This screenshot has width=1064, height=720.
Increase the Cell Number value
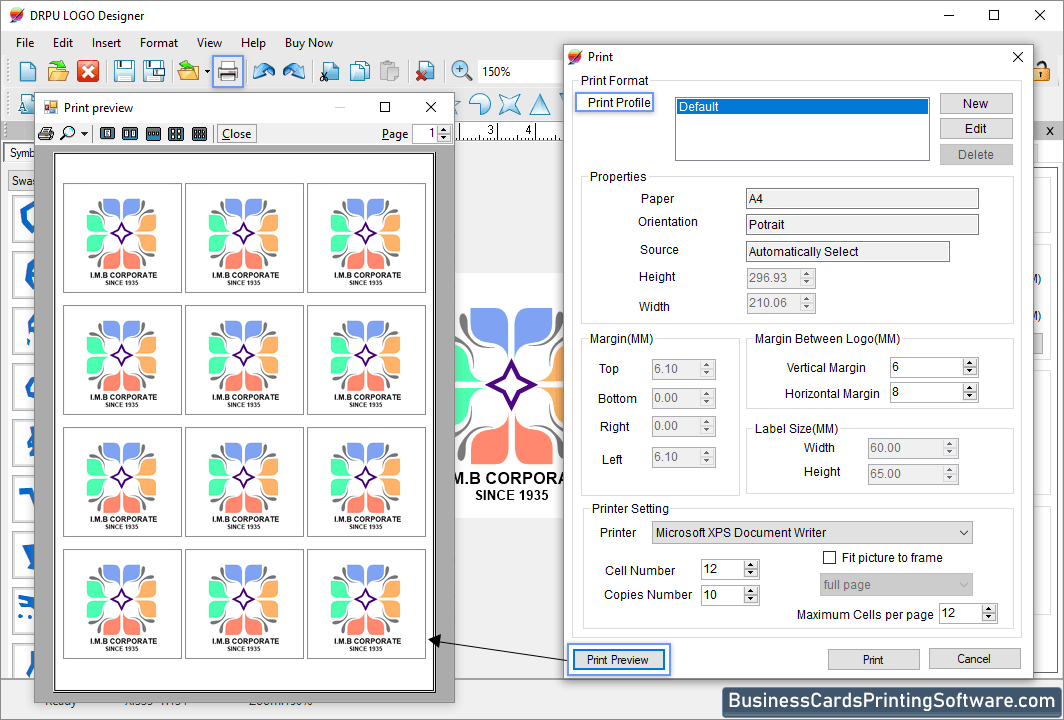750,565
